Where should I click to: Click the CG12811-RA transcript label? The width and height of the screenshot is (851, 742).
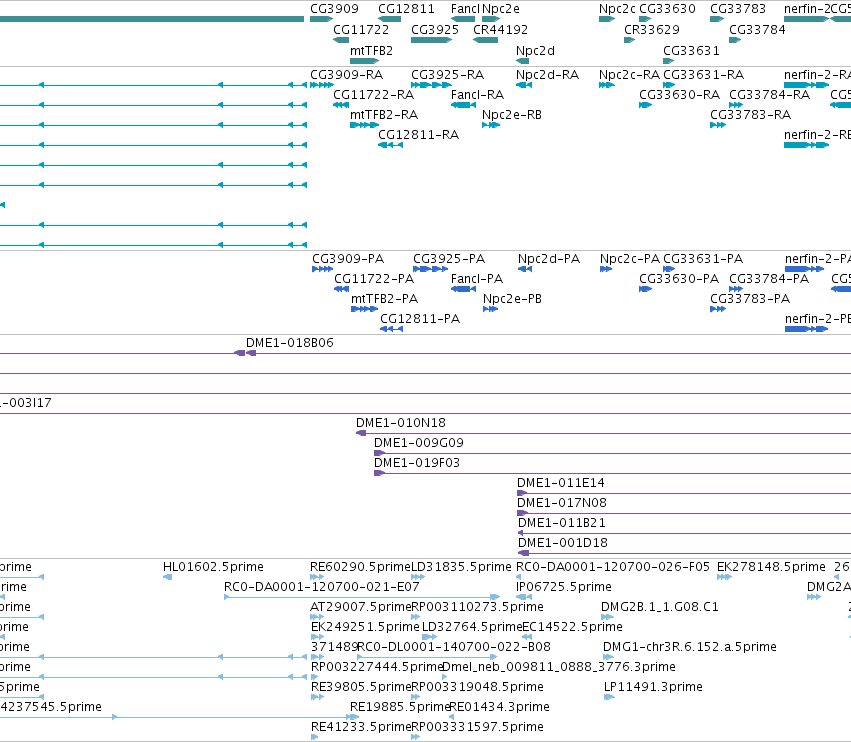pyautogui.click(x=418, y=135)
